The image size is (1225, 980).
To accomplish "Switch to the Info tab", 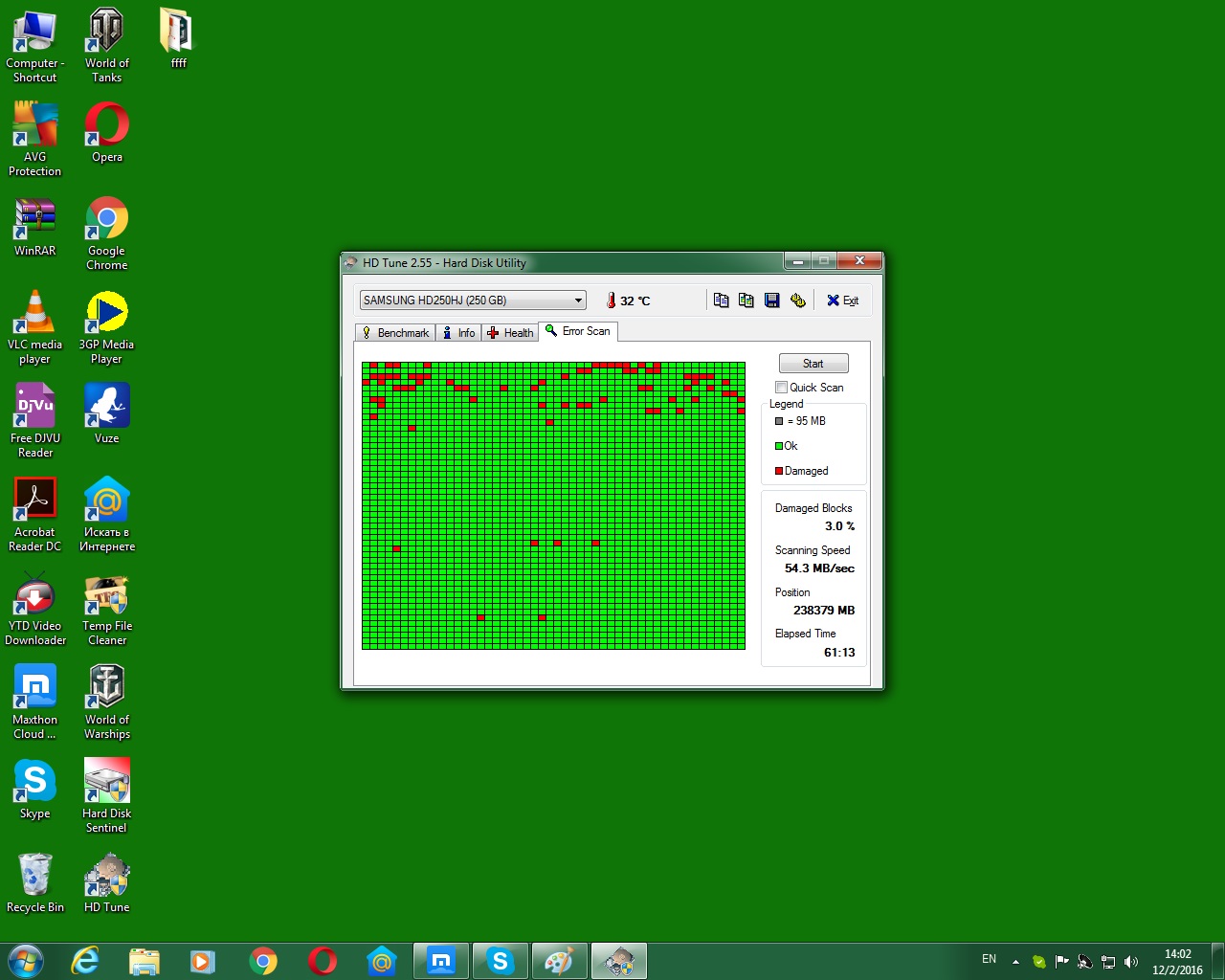I will click(x=458, y=333).
